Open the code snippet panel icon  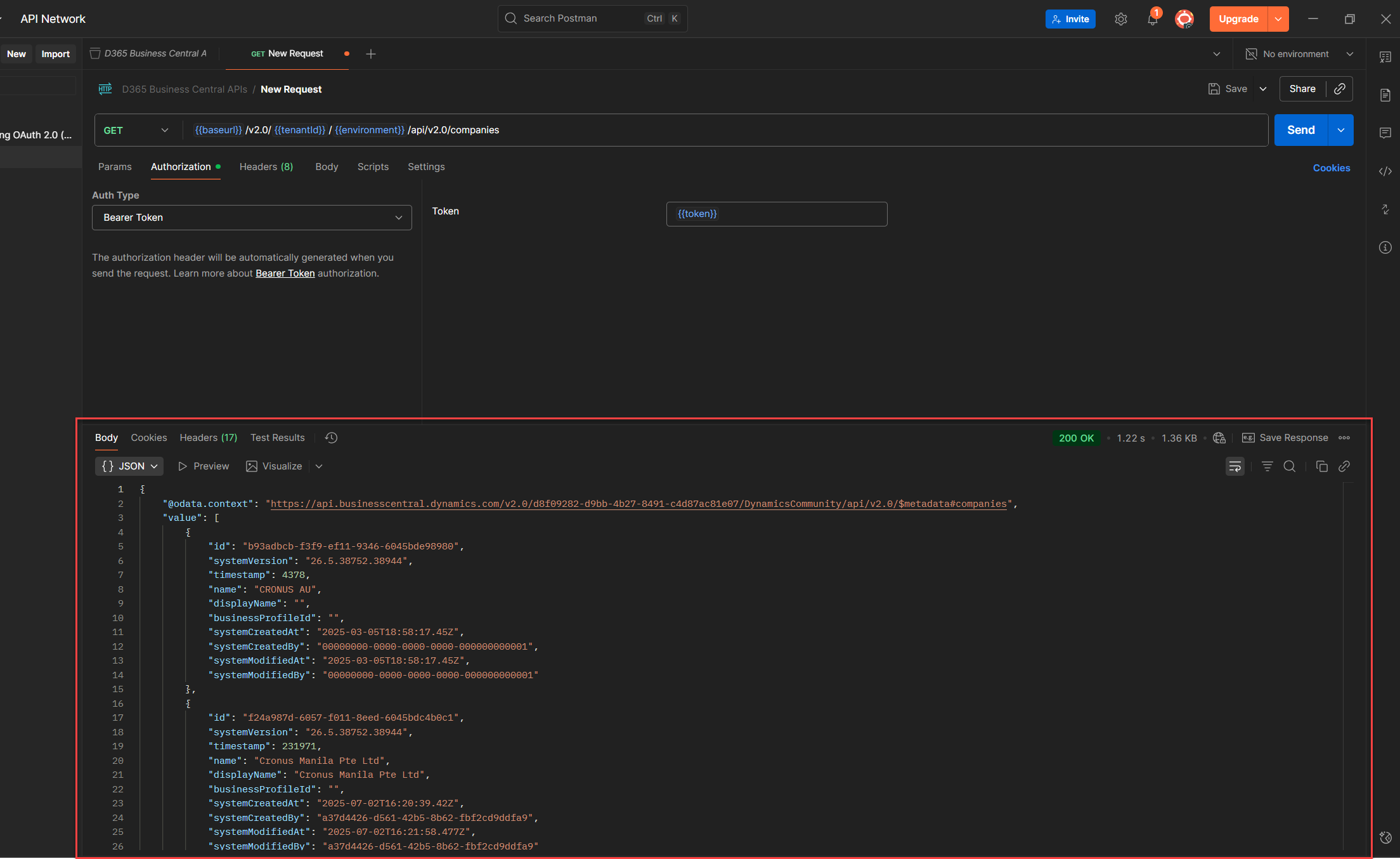point(1385,171)
